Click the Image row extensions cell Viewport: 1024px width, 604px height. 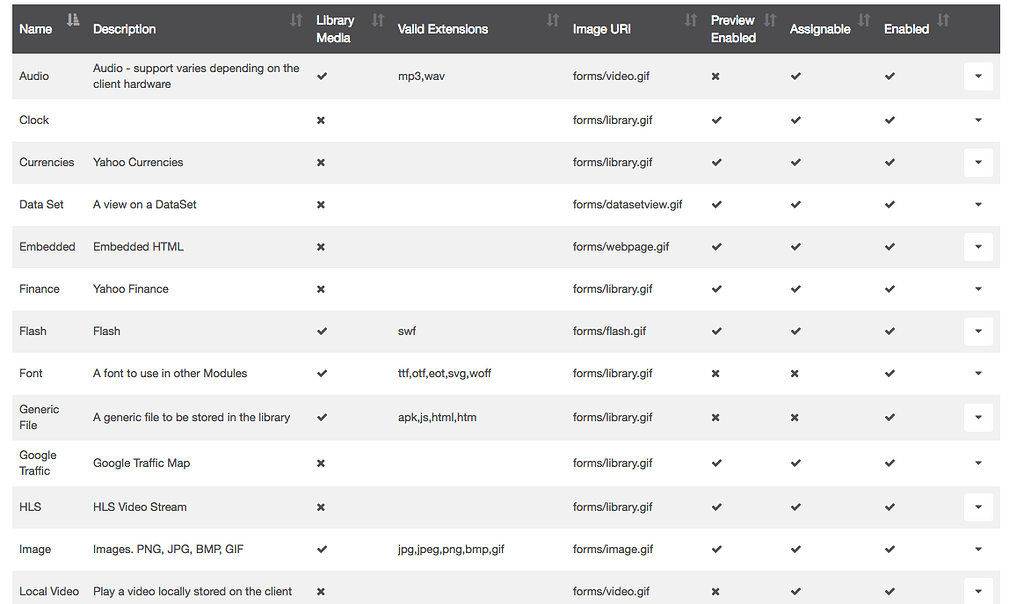coord(451,549)
